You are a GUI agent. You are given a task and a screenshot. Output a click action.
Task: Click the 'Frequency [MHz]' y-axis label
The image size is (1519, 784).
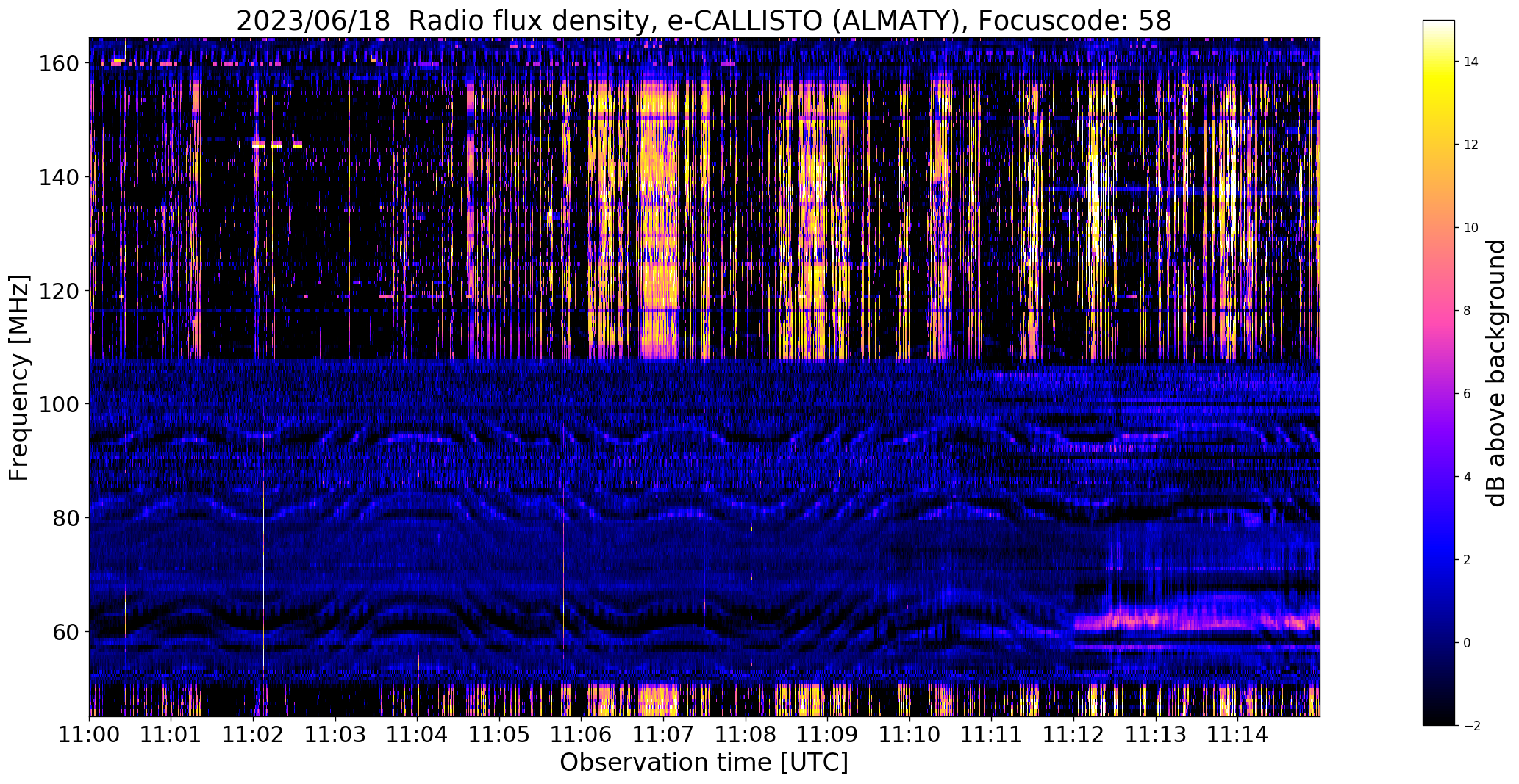coord(19,378)
